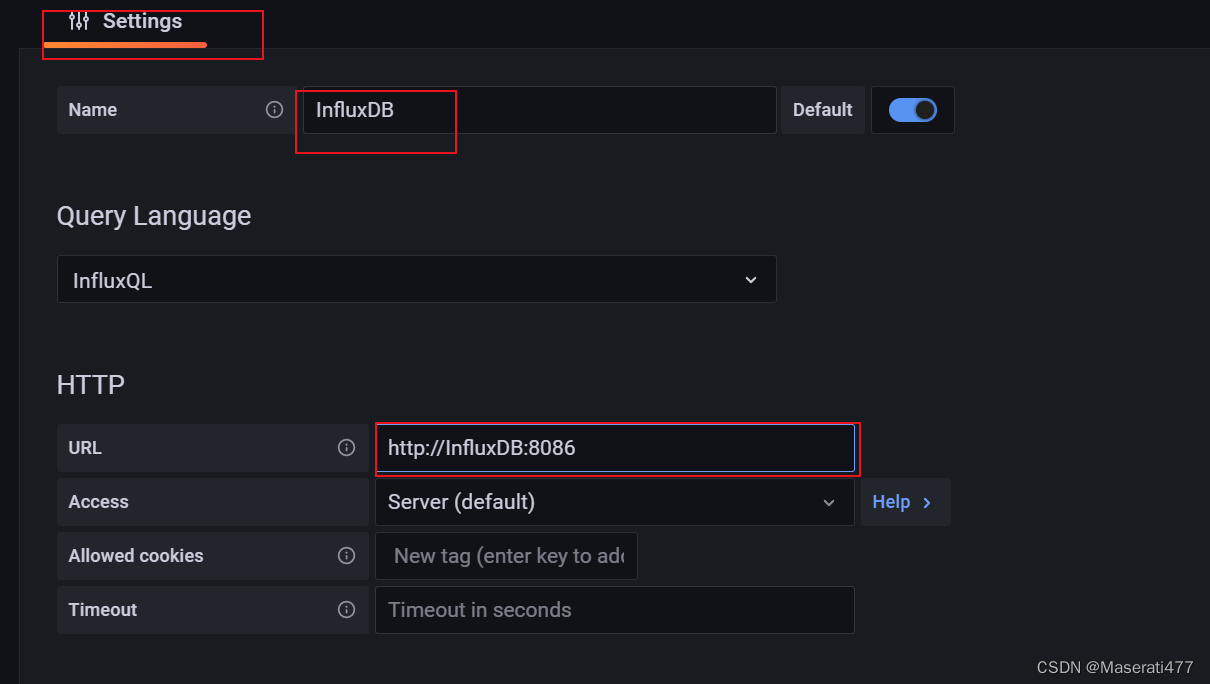Image resolution: width=1210 pixels, height=684 pixels.
Task: Click into the URL field http://InfluxDB:8086
Action: point(615,448)
